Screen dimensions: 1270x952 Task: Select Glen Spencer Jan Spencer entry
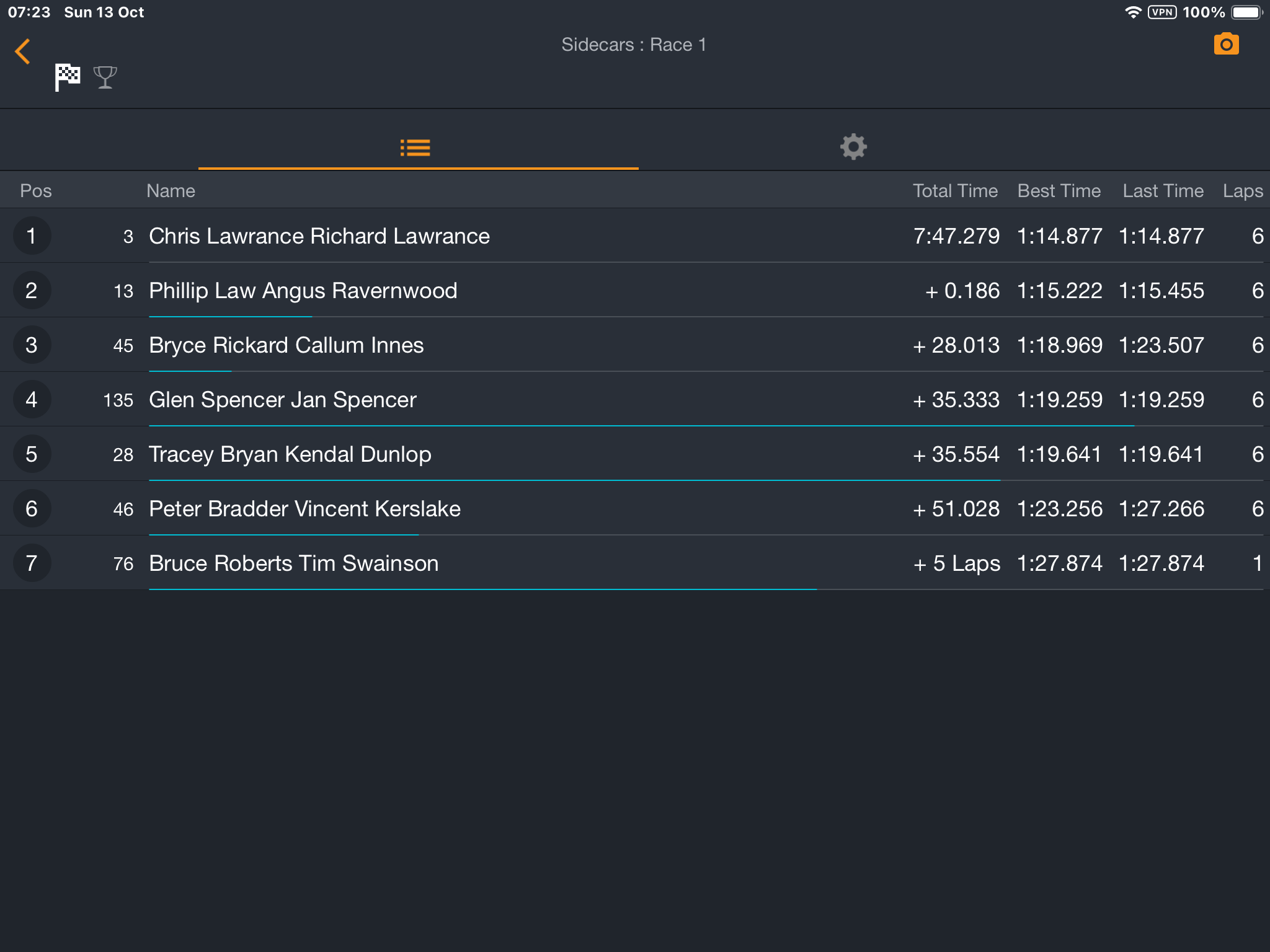(635, 400)
